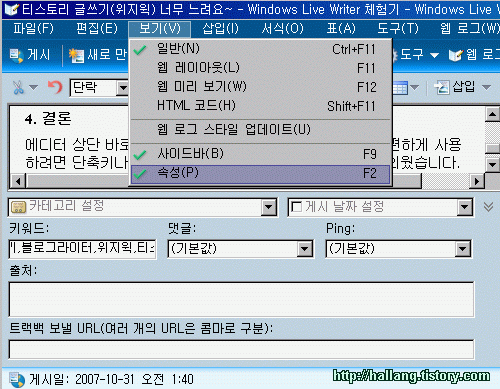Open the 표(A) menu
Image resolution: width=500 pixels, height=389 pixels.
coord(341,29)
